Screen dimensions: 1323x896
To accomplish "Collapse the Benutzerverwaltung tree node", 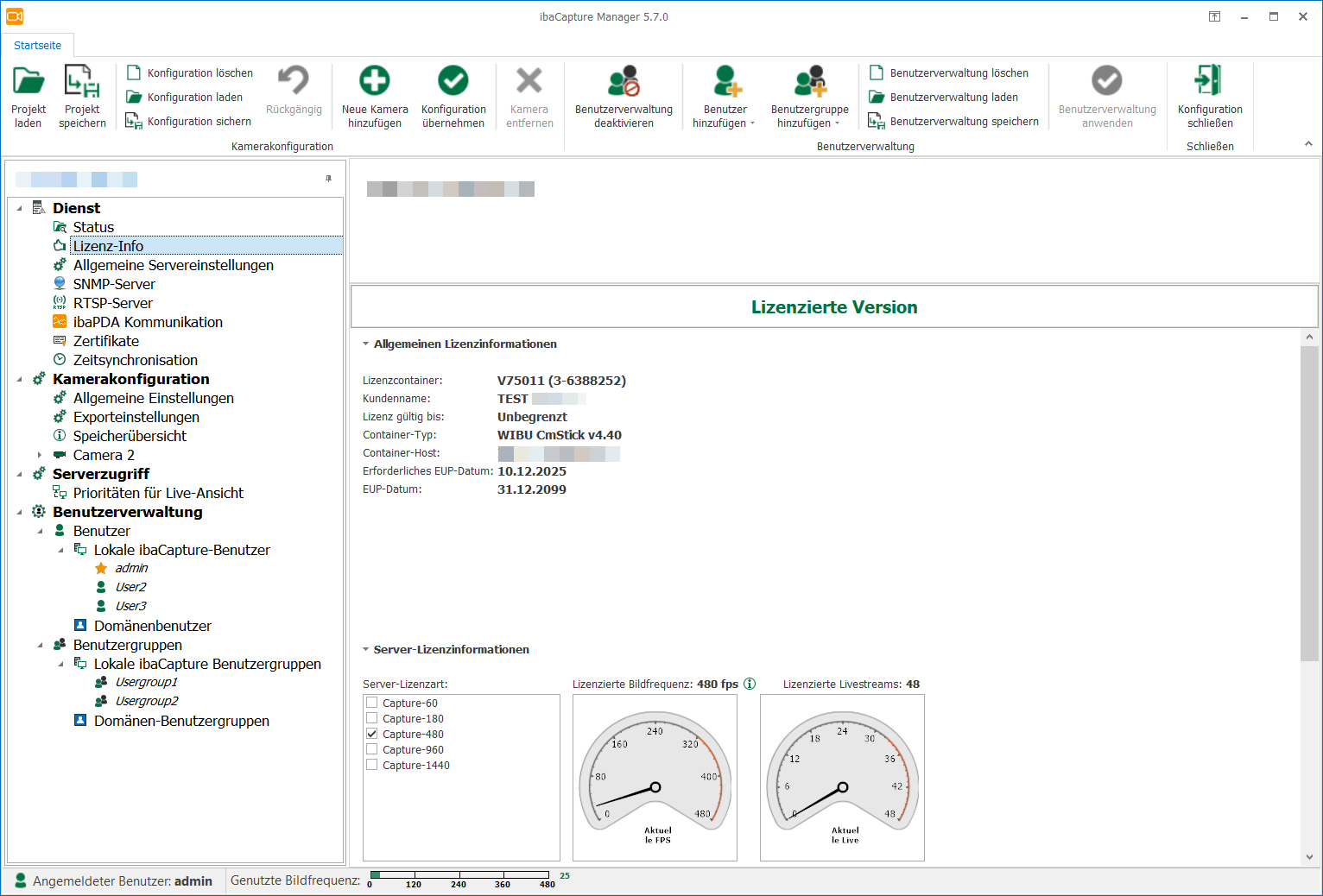I will coord(20,512).
